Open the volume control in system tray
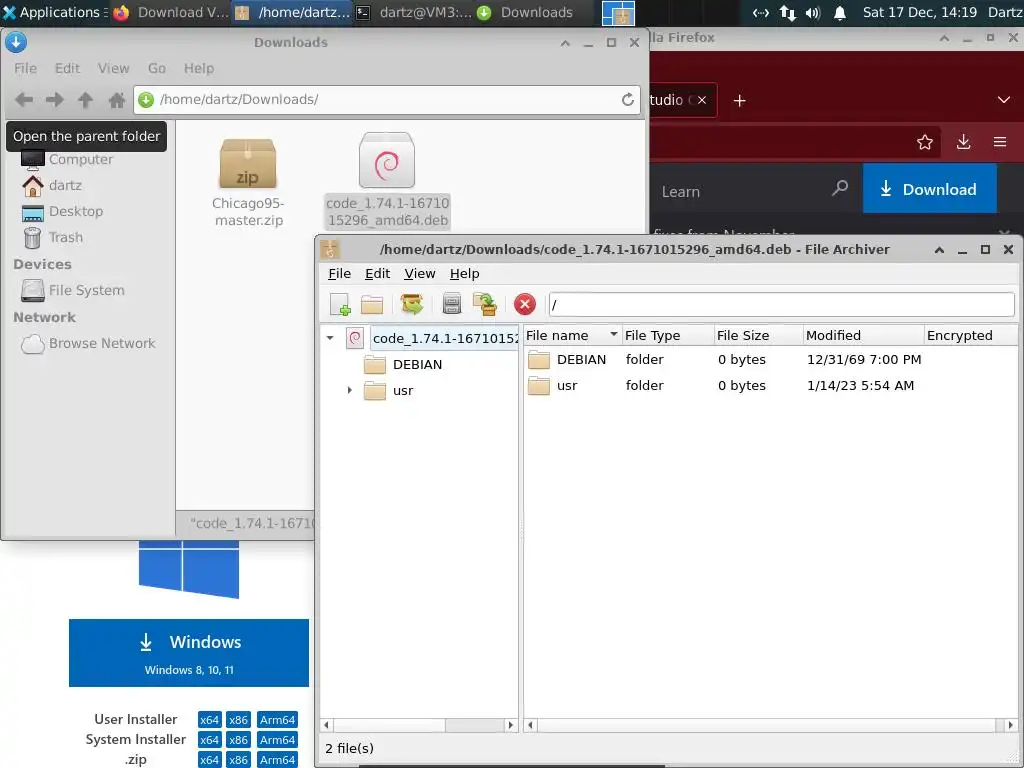Viewport: 1024px width, 768px height. point(812,12)
